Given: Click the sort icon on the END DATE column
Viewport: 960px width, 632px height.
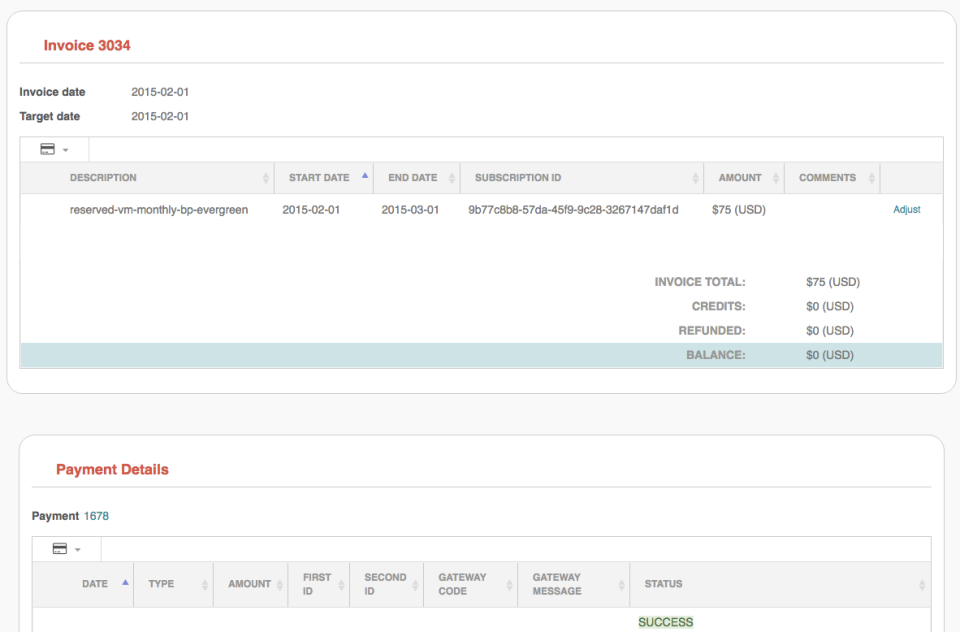Looking at the screenshot, I should pos(451,176).
